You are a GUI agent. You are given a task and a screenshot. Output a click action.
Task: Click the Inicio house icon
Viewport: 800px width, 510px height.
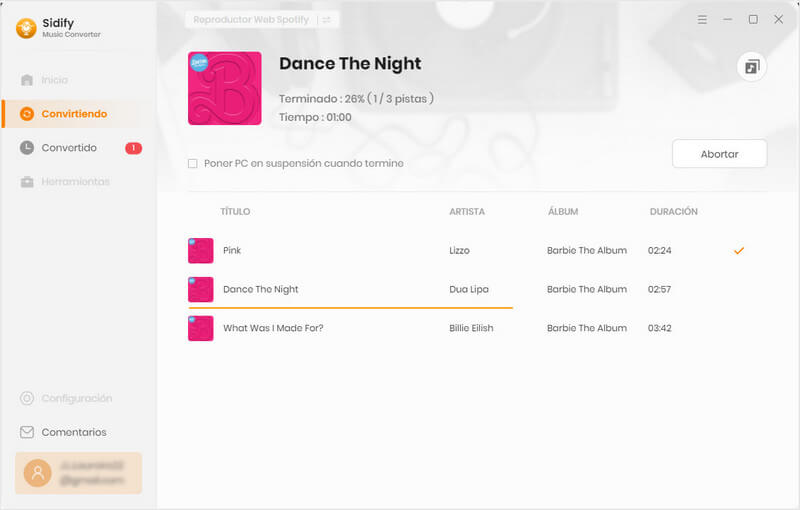coord(27,80)
